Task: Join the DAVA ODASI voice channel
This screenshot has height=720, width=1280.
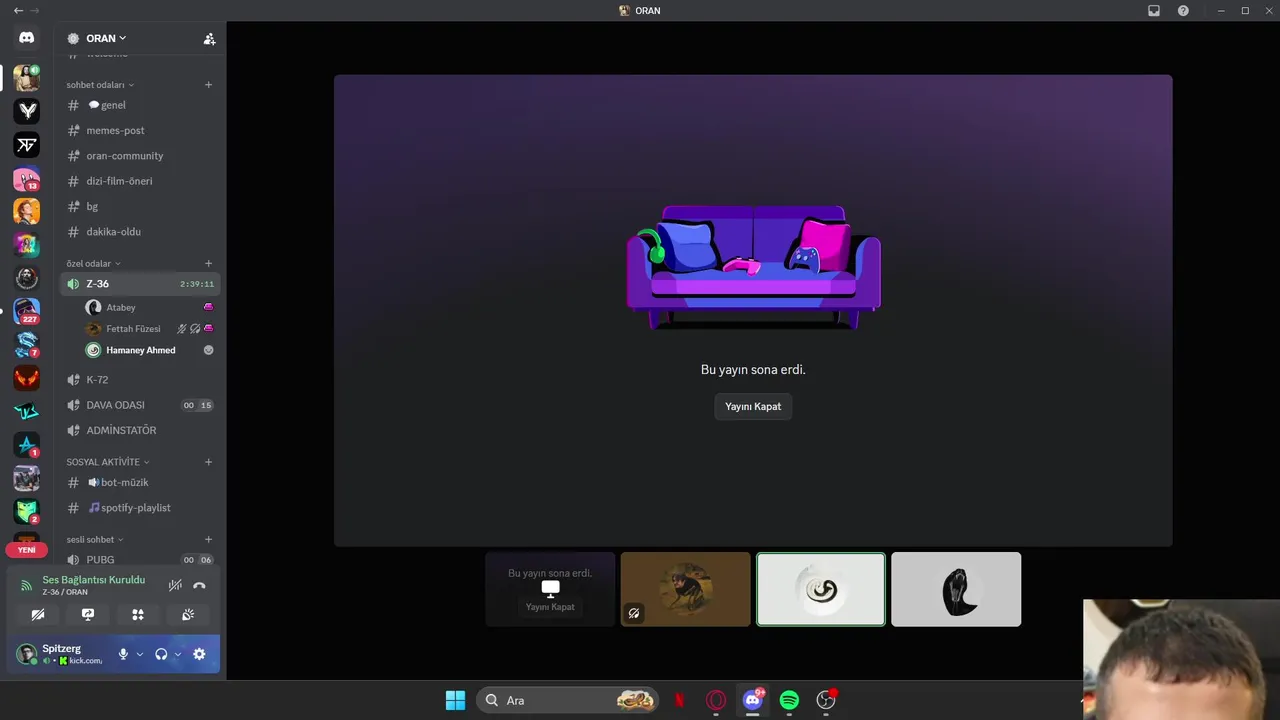Action: 140,405
